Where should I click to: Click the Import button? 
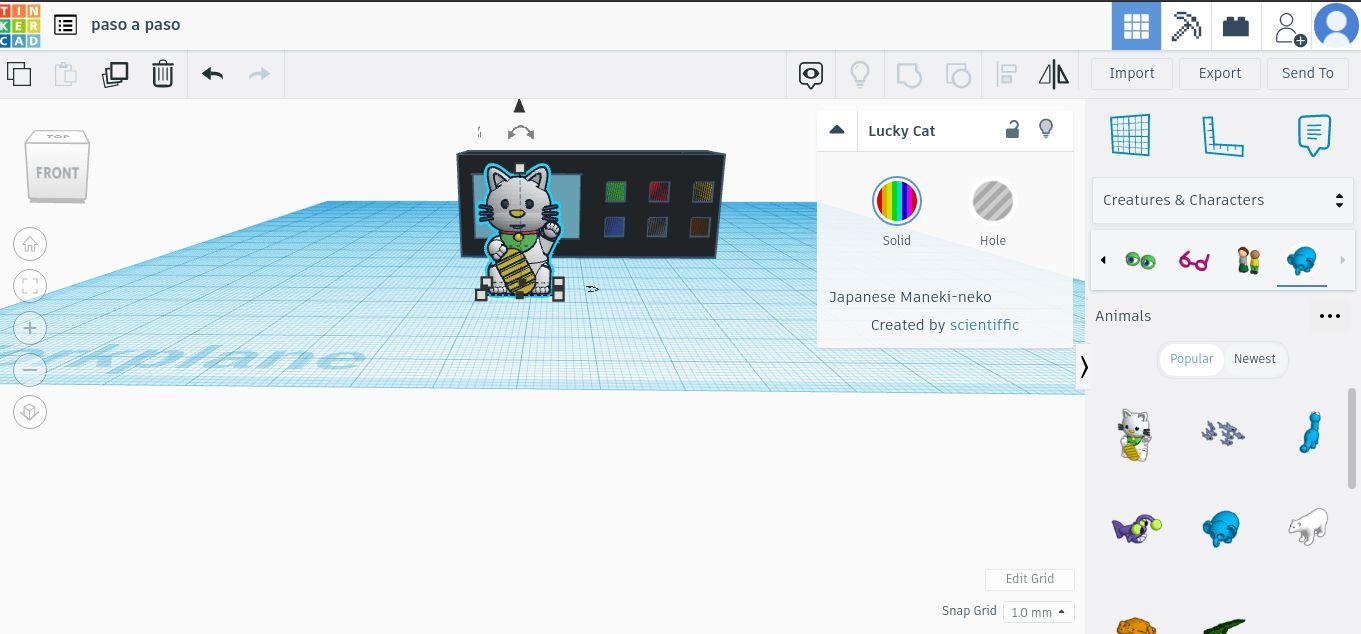[x=1132, y=73]
